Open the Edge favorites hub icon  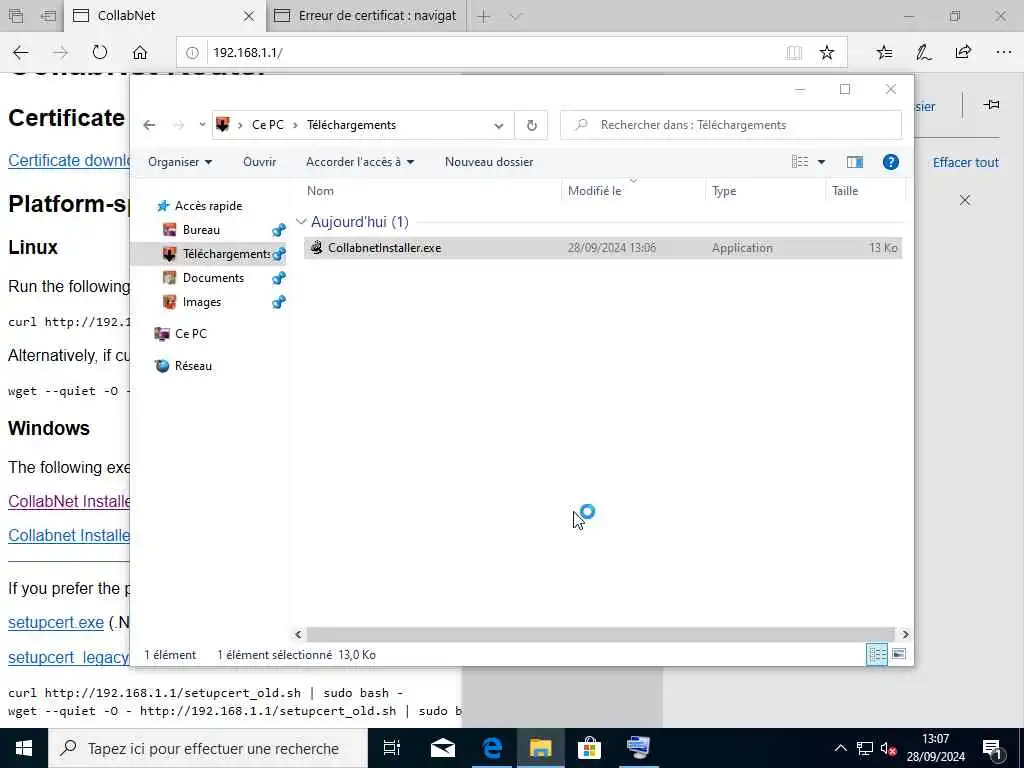tap(884, 52)
